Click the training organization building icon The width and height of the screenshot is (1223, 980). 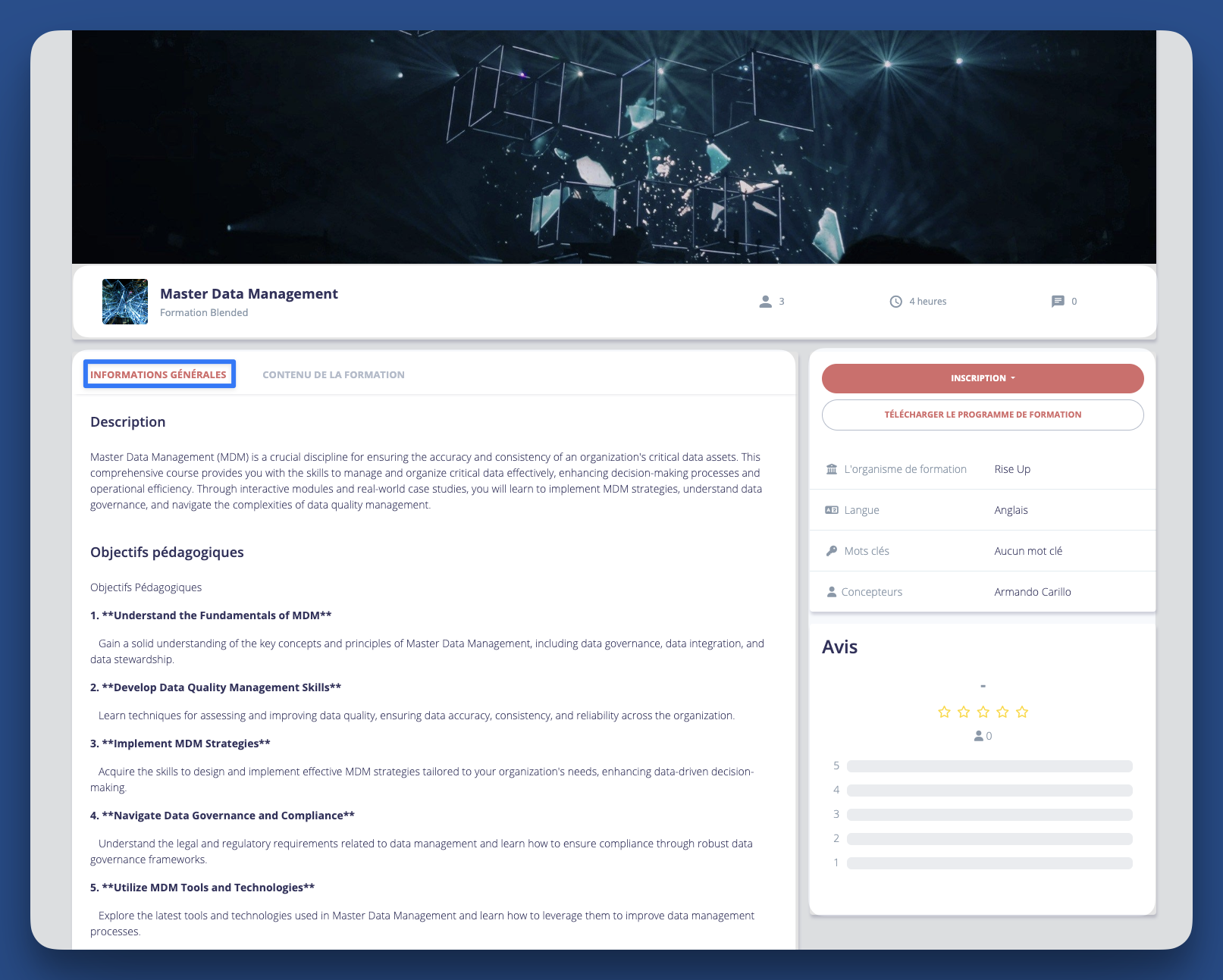pos(832,469)
